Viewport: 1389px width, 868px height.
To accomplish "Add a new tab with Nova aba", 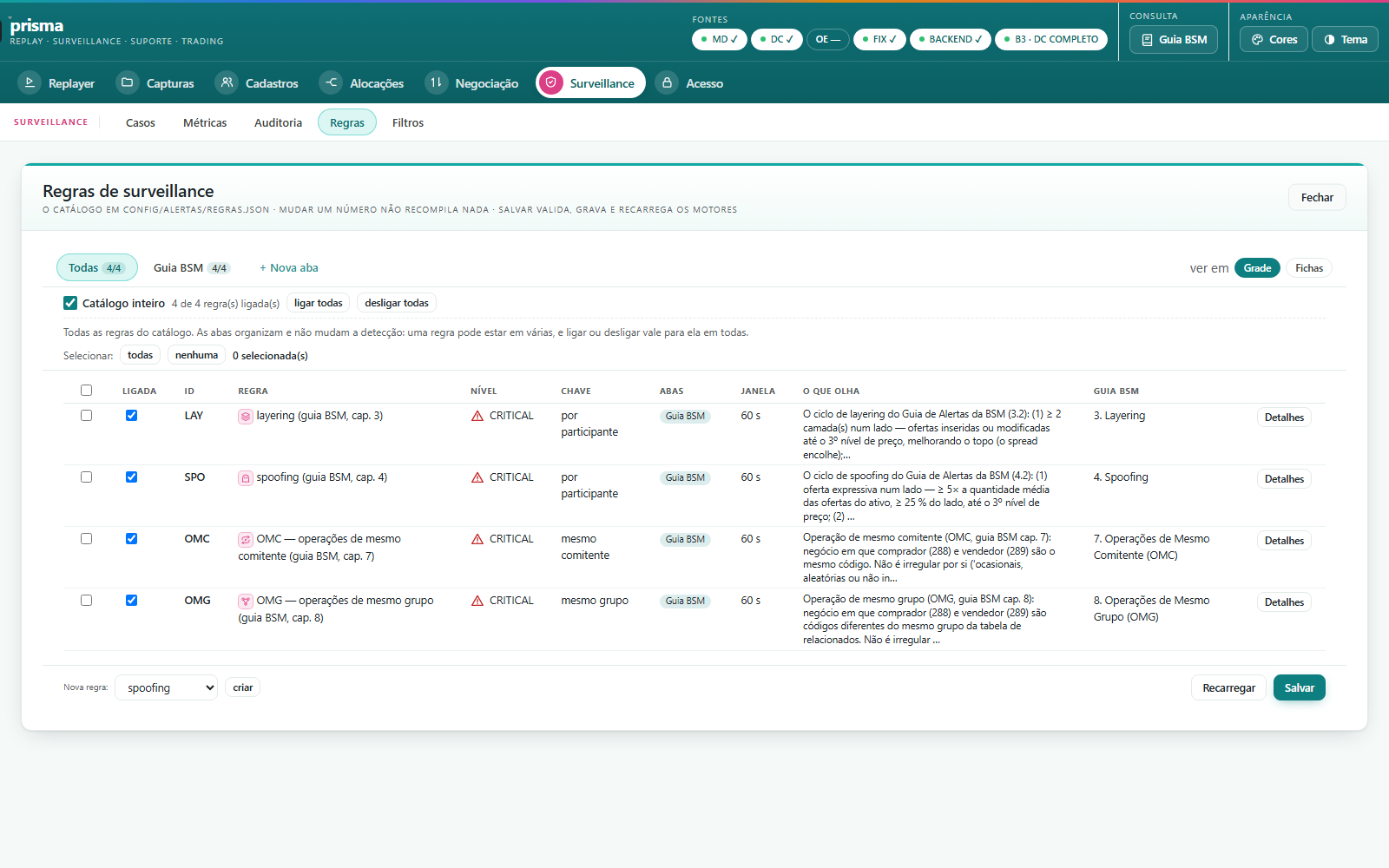I will pos(289,267).
